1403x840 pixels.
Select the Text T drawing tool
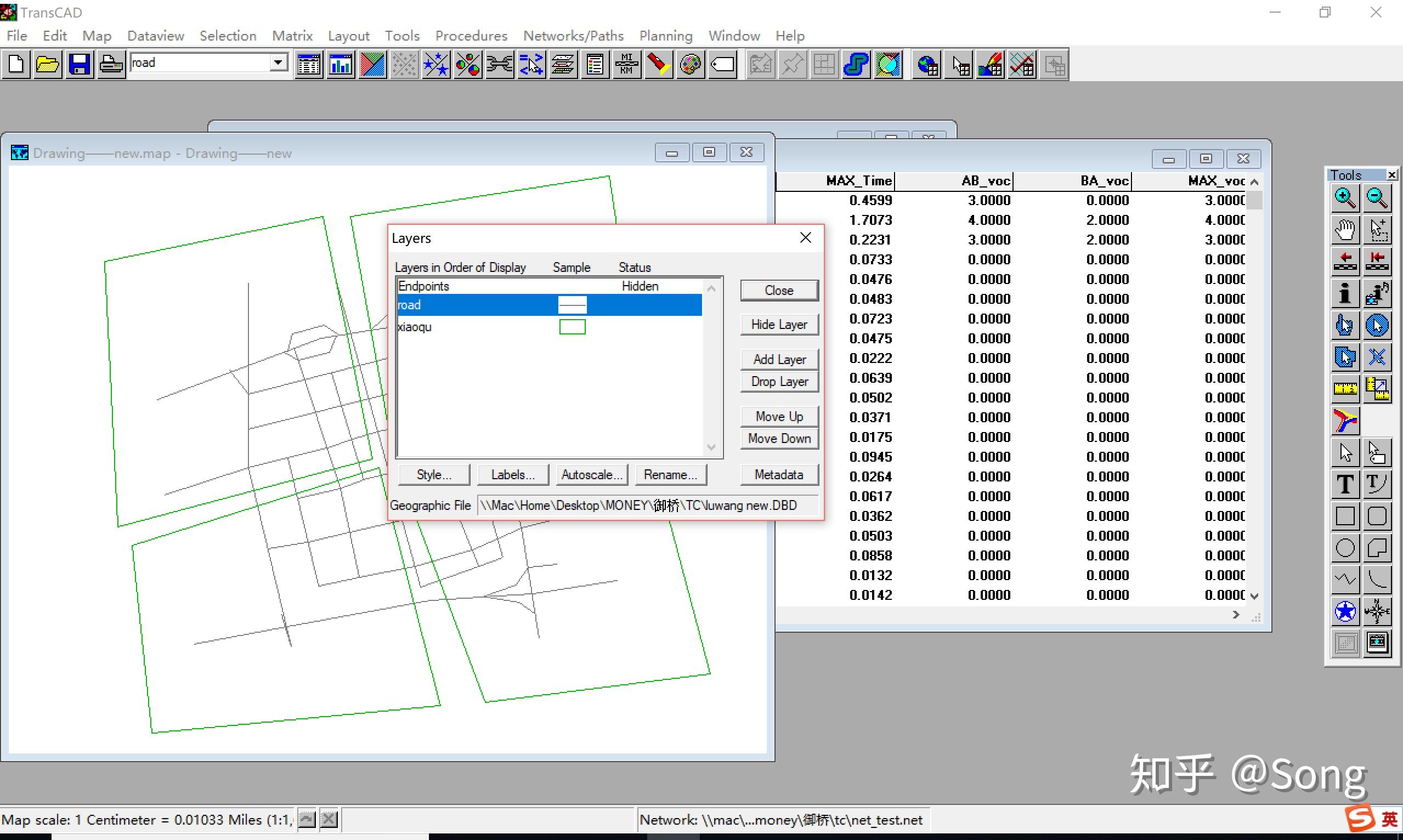tap(1345, 485)
